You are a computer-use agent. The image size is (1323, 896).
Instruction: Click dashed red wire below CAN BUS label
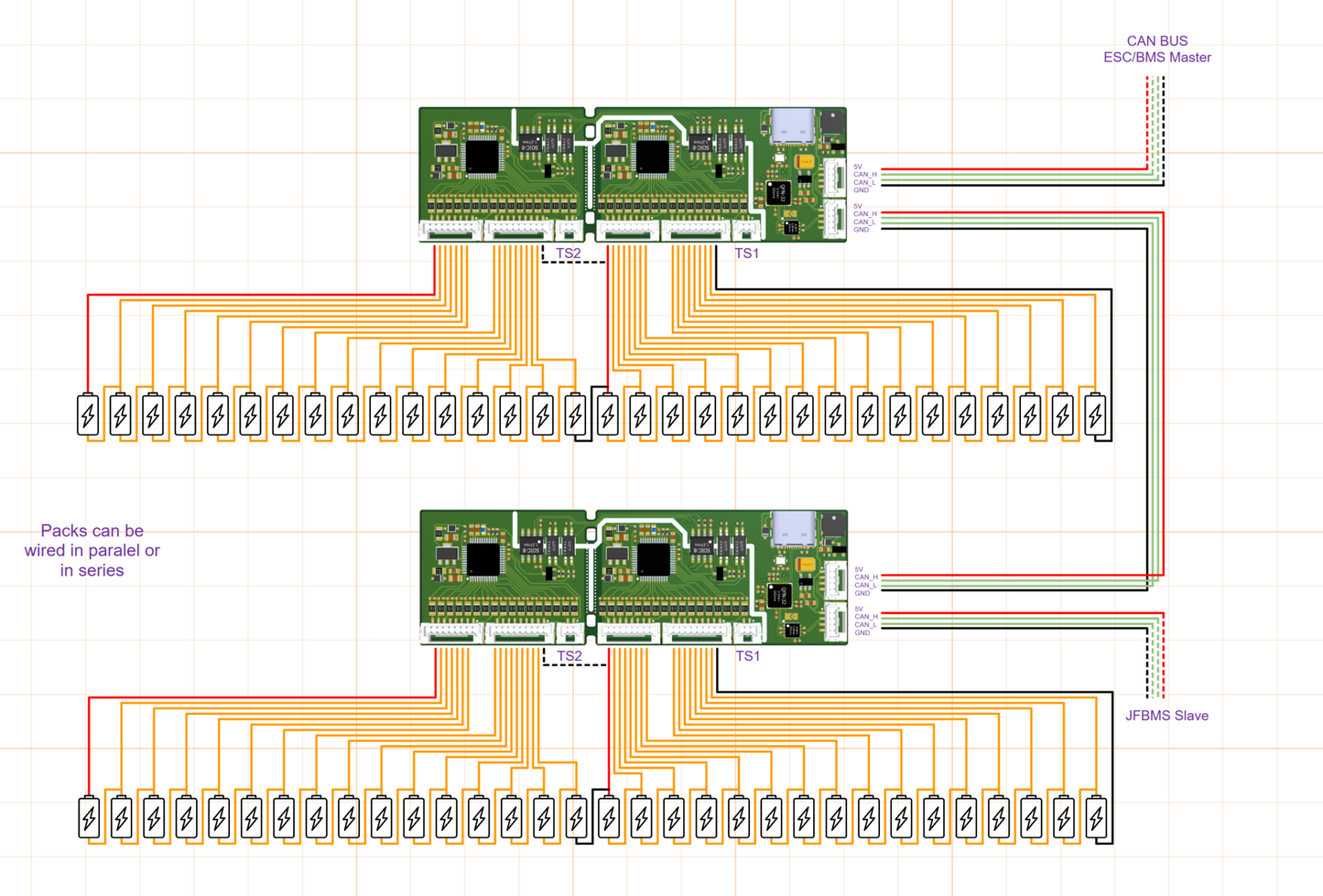pyautogui.click(x=1146, y=123)
